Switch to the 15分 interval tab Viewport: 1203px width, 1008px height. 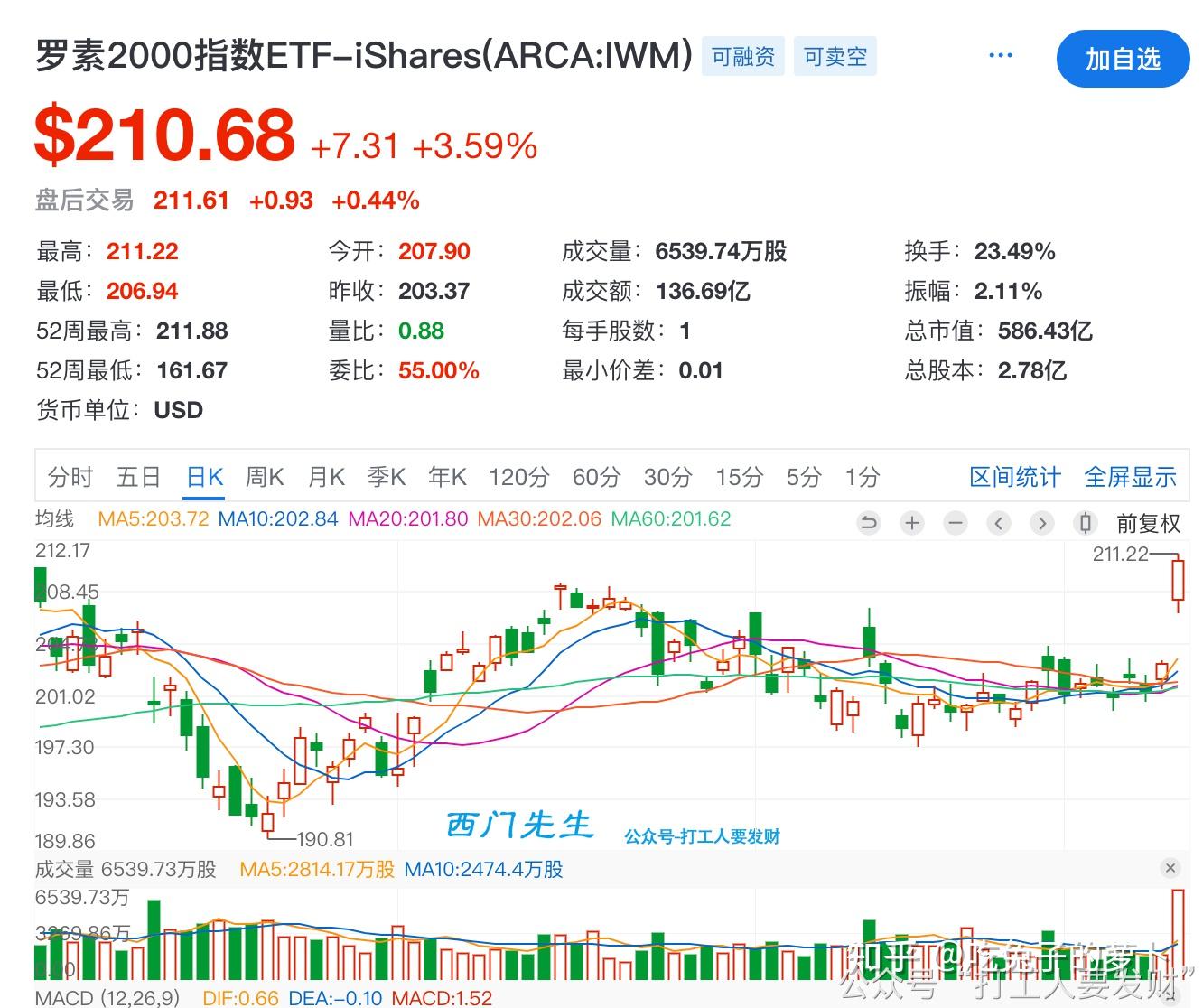(740, 476)
